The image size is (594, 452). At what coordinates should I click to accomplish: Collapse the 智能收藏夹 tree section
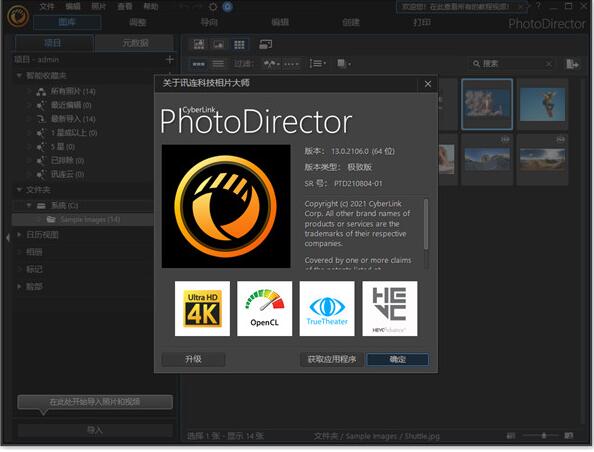pos(19,75)
